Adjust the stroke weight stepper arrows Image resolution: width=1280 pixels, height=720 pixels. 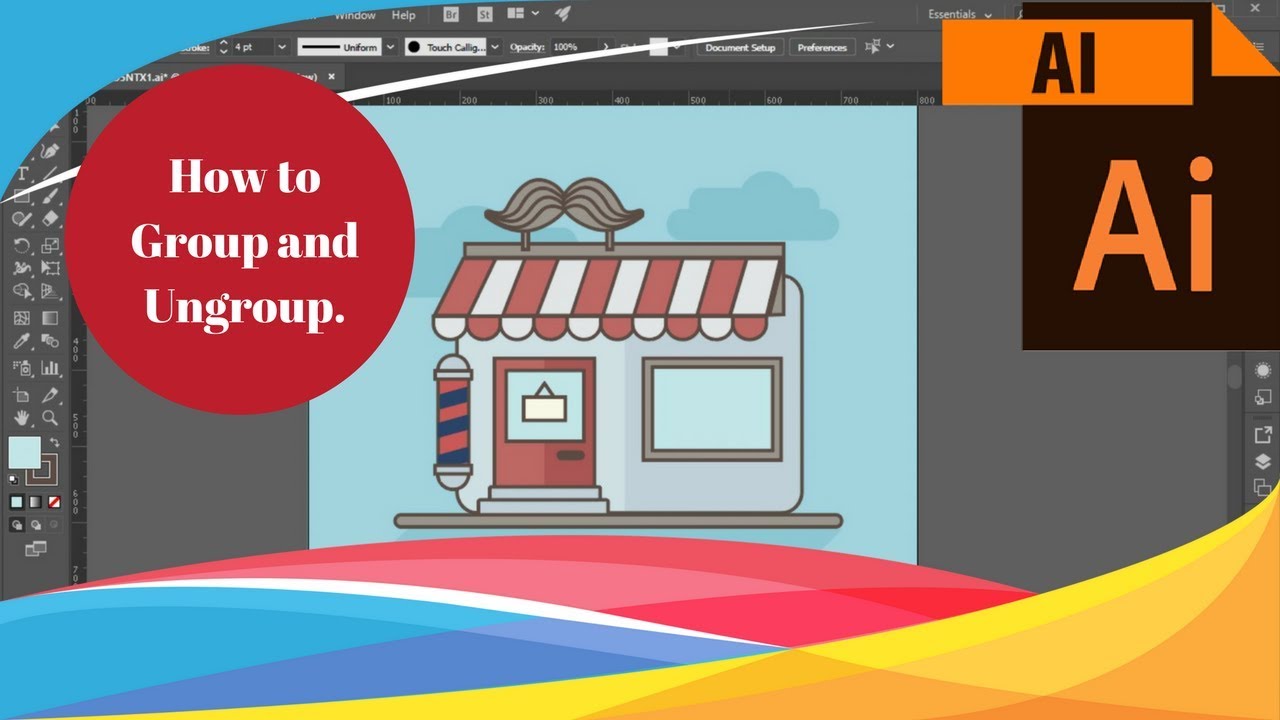coord(223,47)
